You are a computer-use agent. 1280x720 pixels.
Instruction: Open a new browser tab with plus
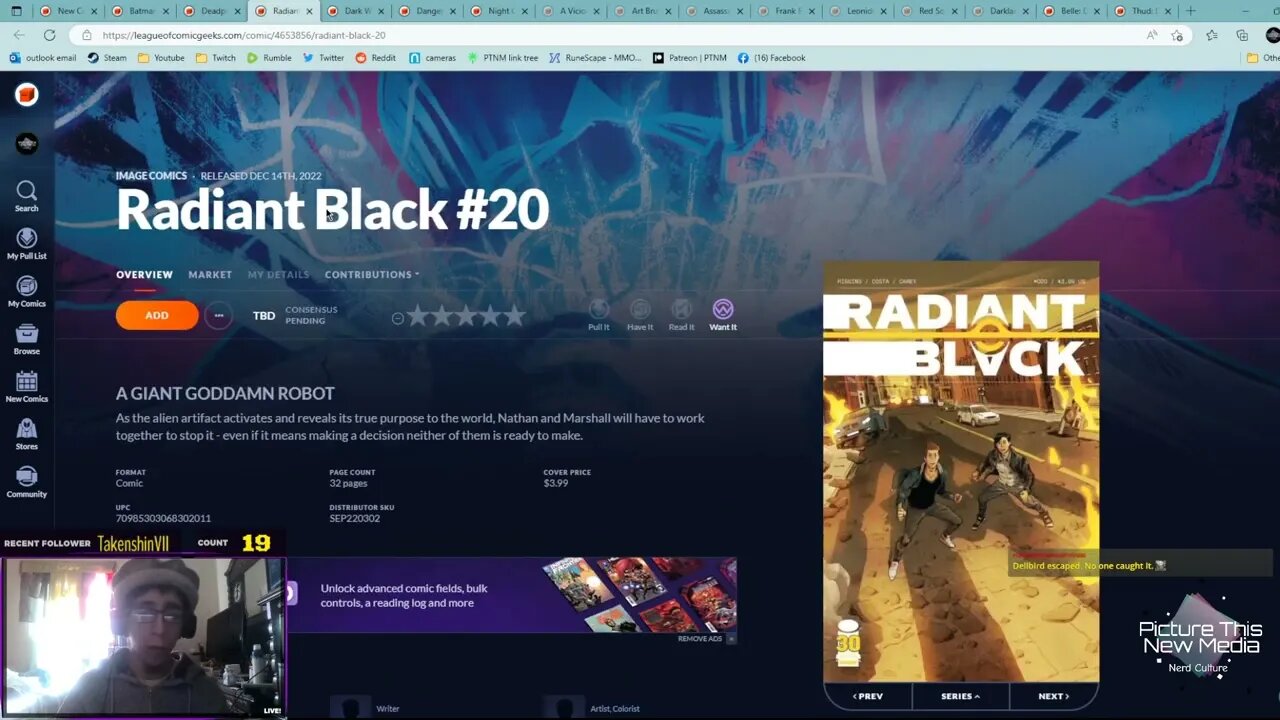tap(1190, 11)
